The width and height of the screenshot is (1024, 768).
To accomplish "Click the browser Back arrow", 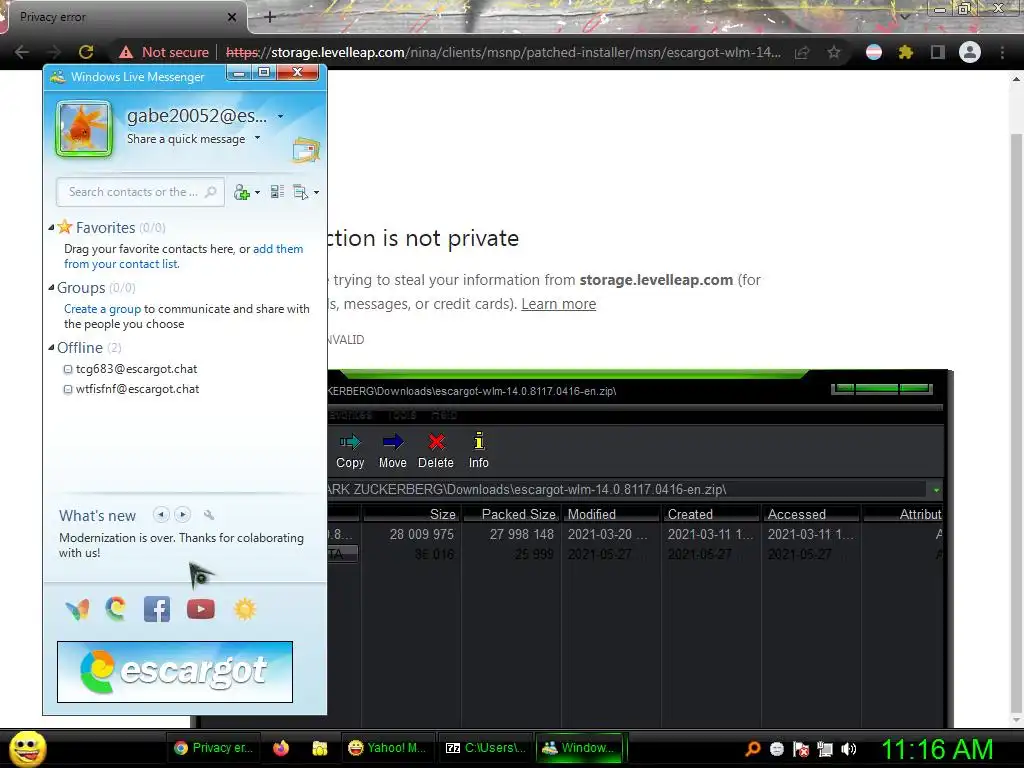I will pos(22,52).
